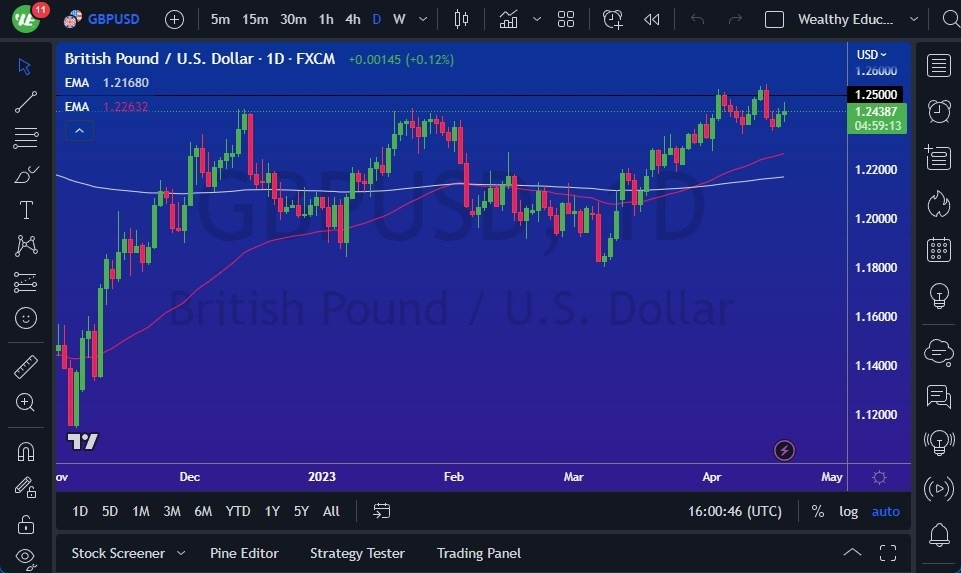Switch to the 15m timeframe
The height and width of the screenshot is (573, 961).
pos(255,20)
